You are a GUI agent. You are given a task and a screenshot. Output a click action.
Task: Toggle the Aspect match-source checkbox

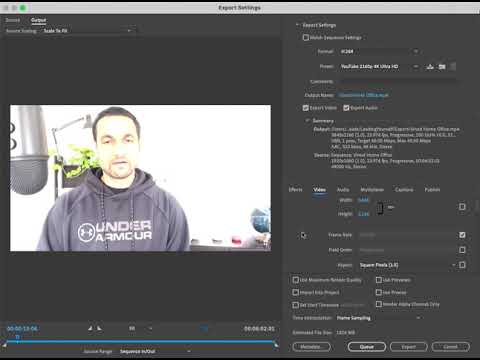462,265
